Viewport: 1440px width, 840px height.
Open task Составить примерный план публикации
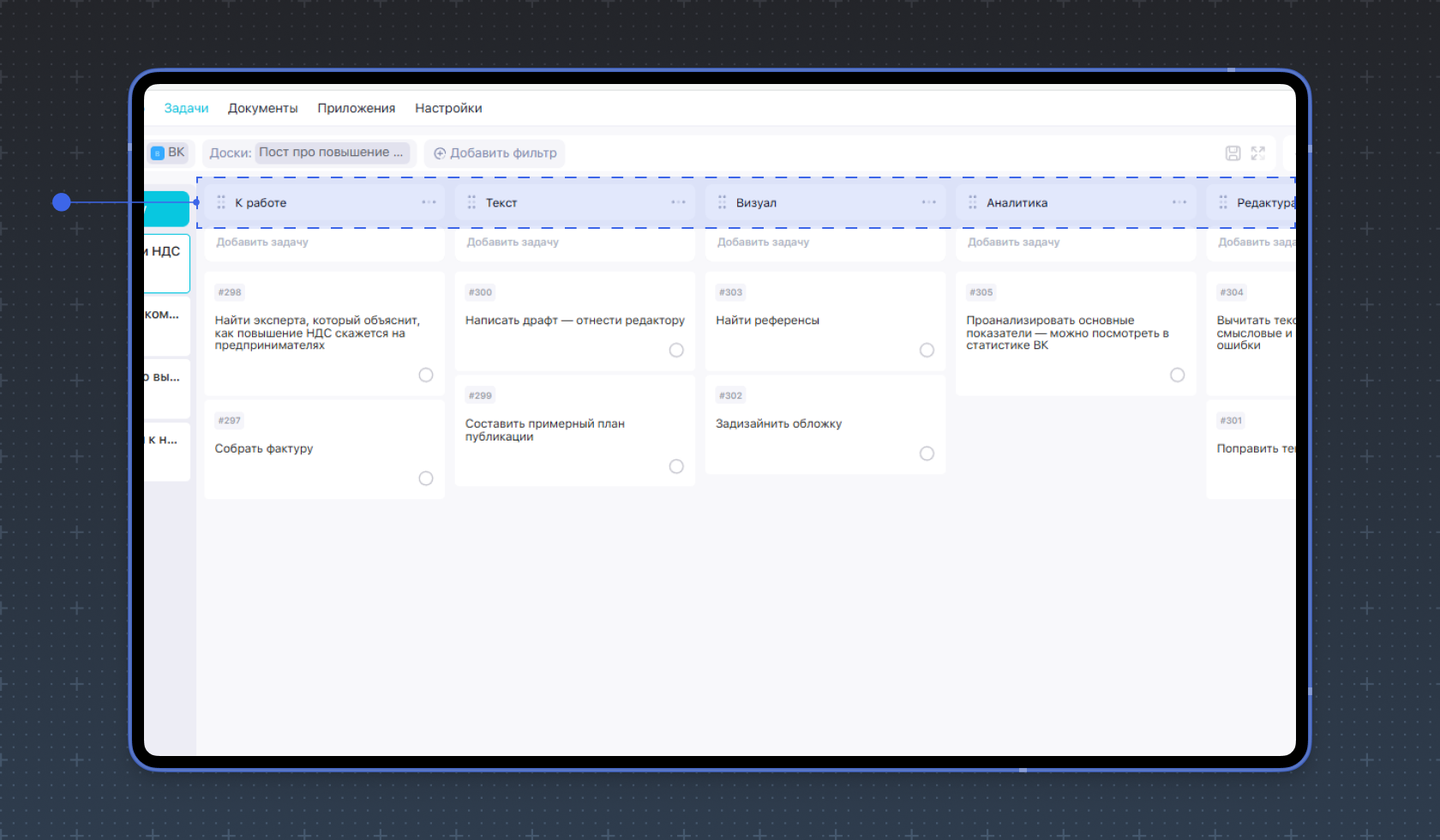click(x=574, y=430)
